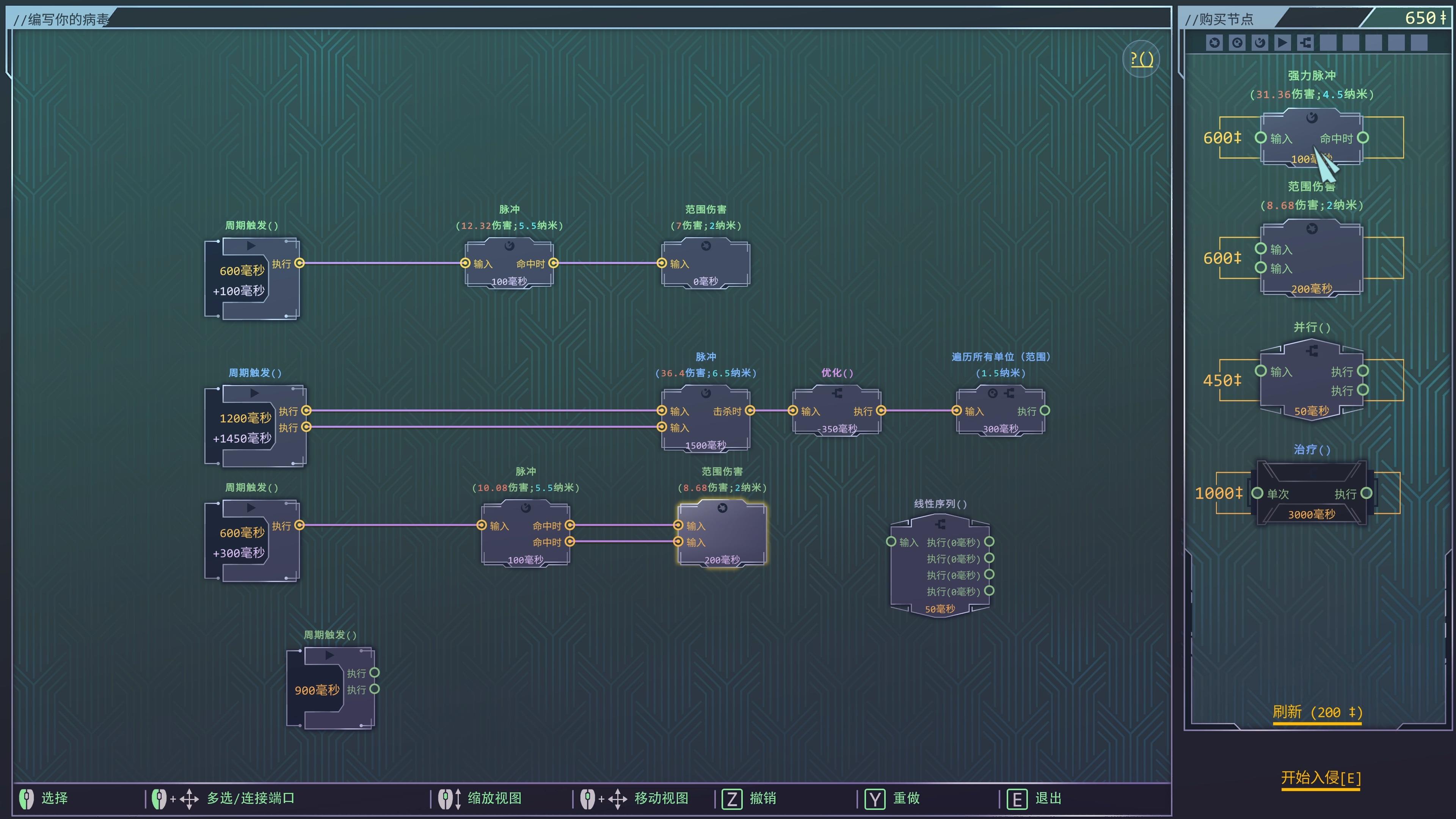Click the explosion-shaped filter icon in the shop toolbar

tap(1214, 42)
